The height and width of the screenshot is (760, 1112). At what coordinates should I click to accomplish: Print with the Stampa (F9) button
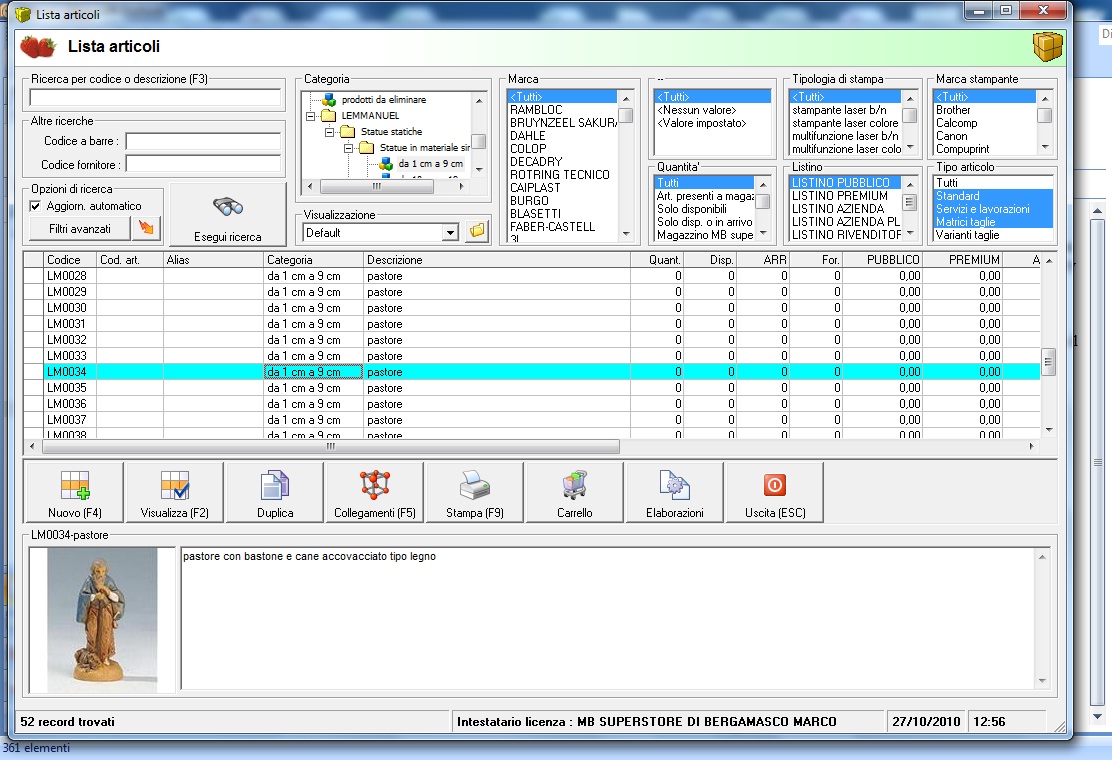(474, 493)
